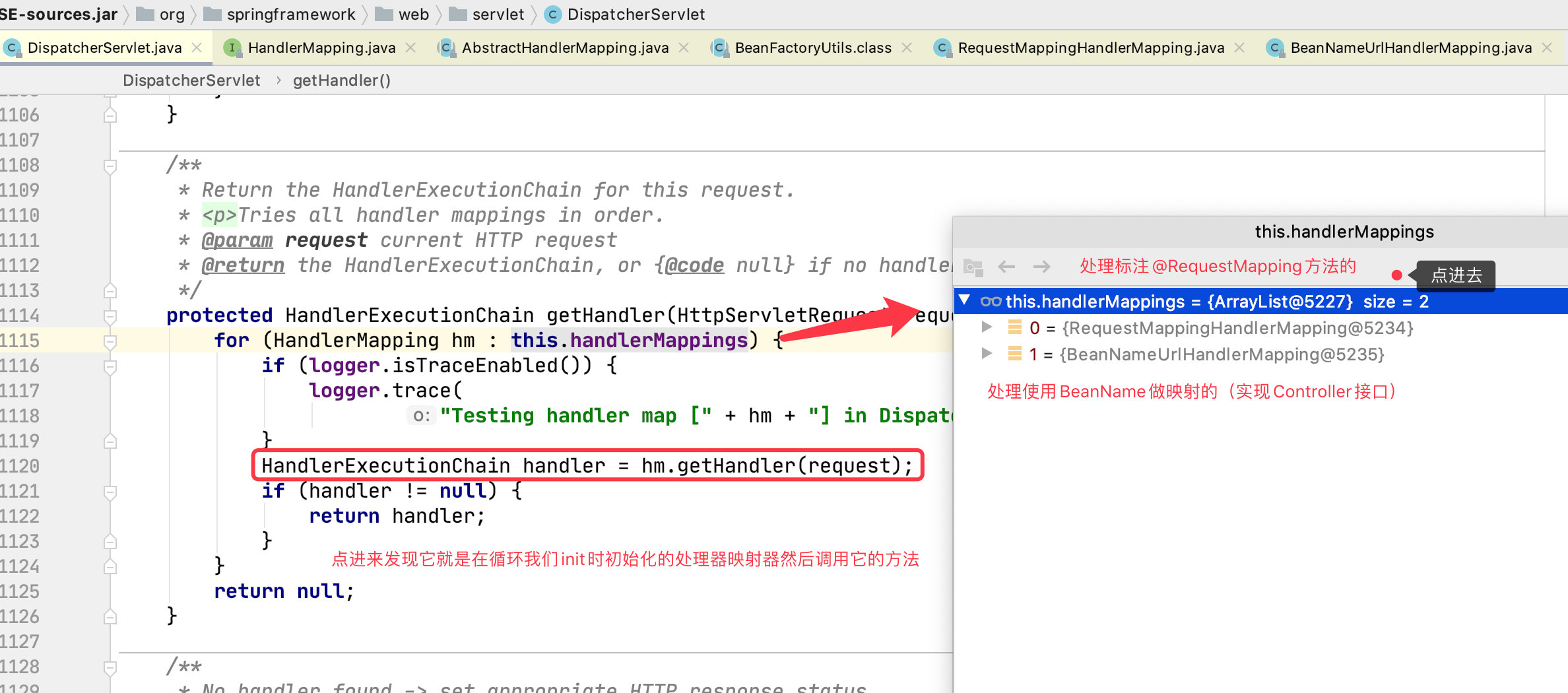Collapse the handlerMappings root node

click(x=965, y=300)
